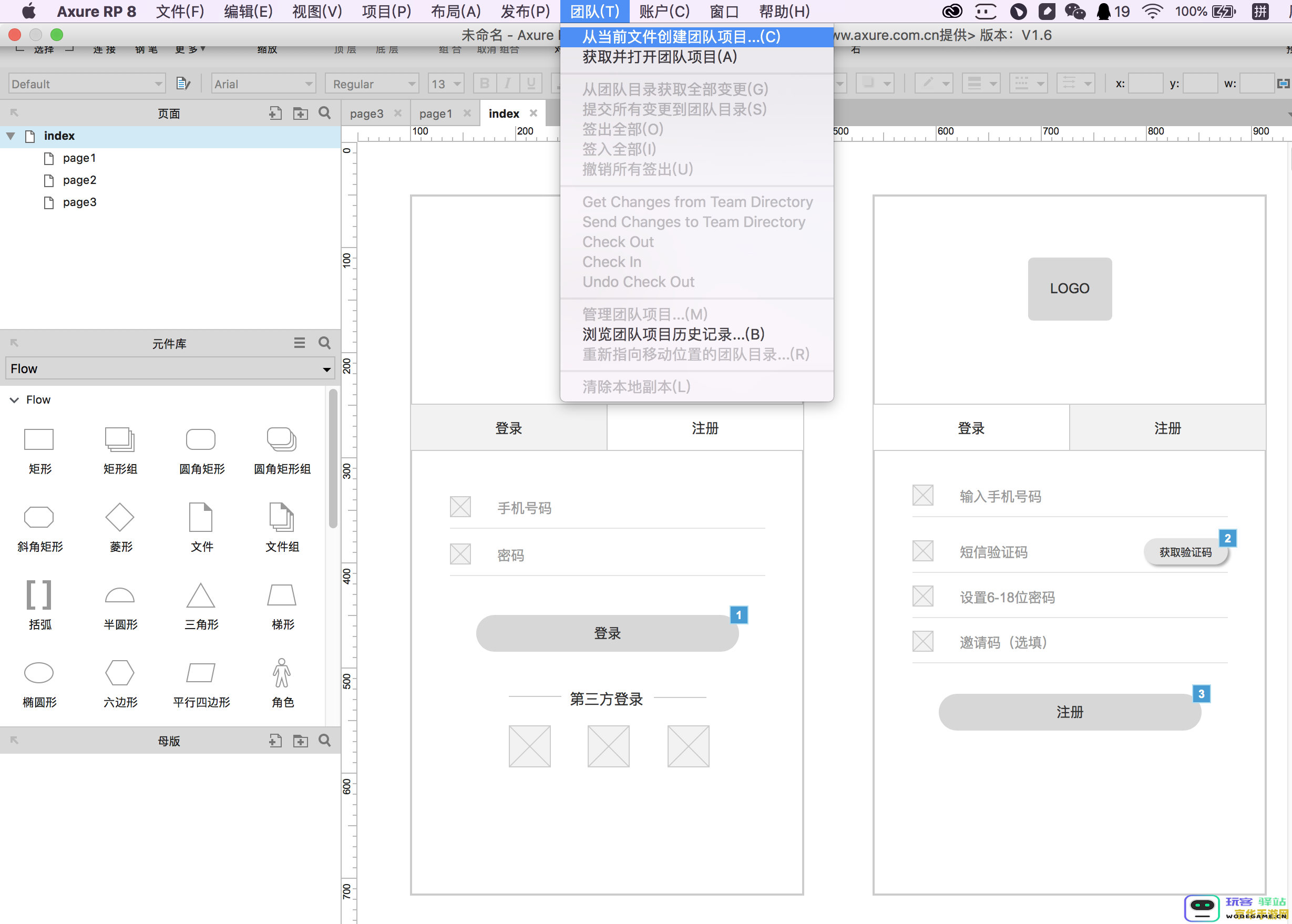Collapse the Flow category chevron
This screenshot has width=1292, height=924.
point(14,400)
